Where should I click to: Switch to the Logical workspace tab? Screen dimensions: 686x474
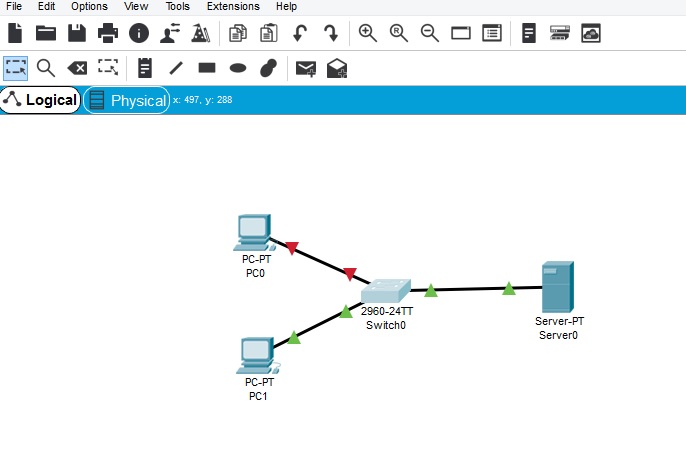41,100
